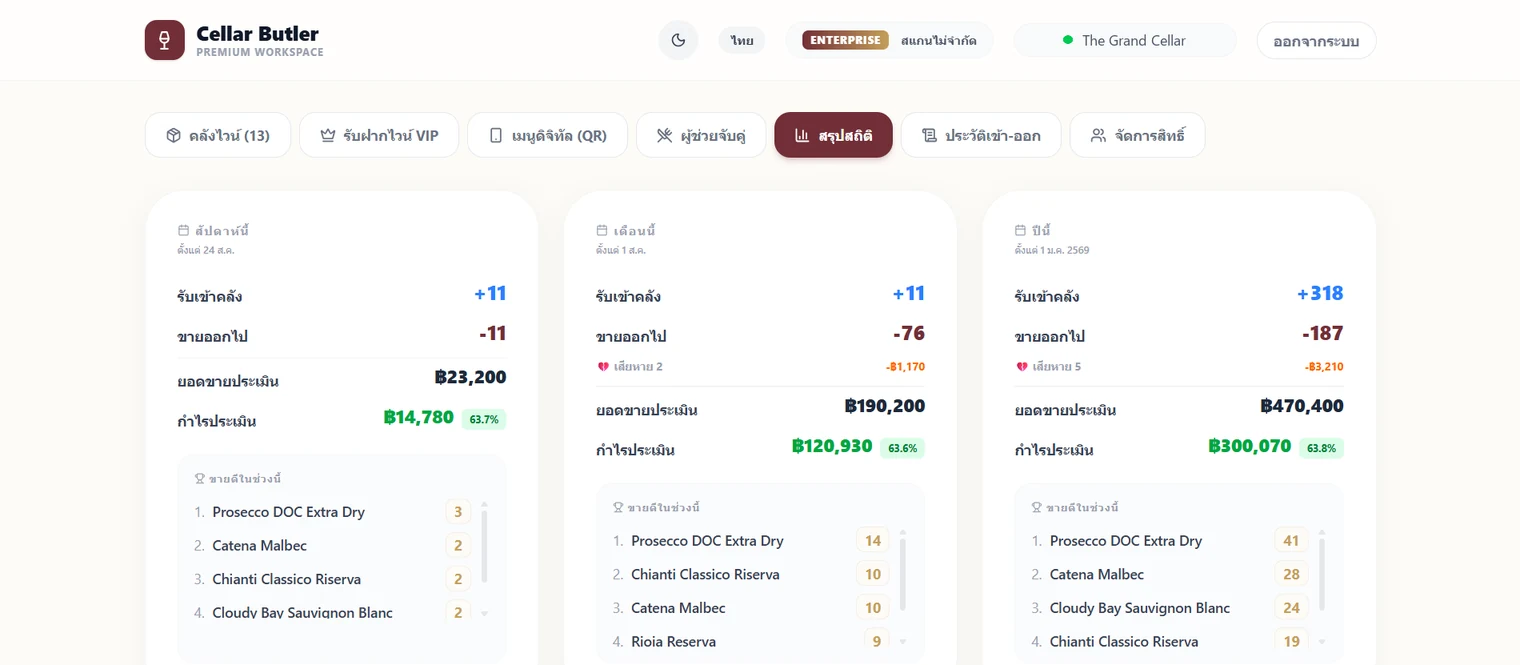Screen dimensions: 1520x665
Task: Click the ฿120,930 monthly profit value
Action: pos(832,447)
